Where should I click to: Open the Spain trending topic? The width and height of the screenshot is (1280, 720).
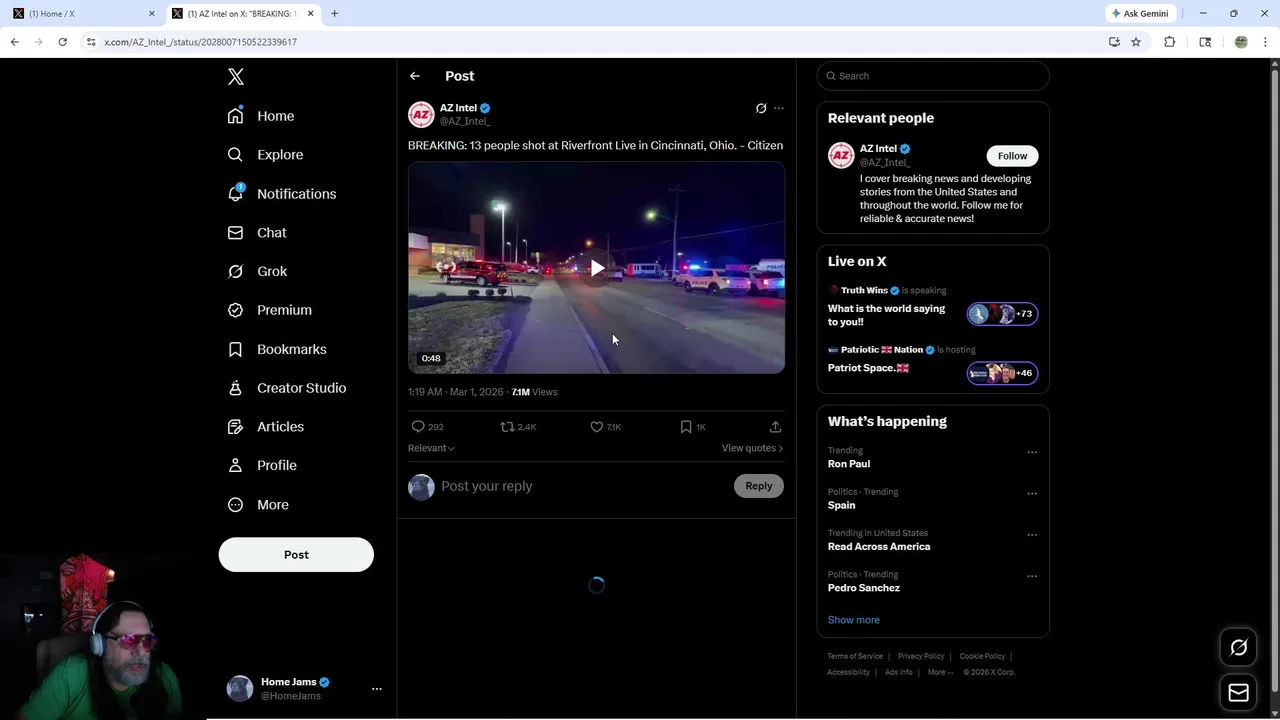point(841,505)
